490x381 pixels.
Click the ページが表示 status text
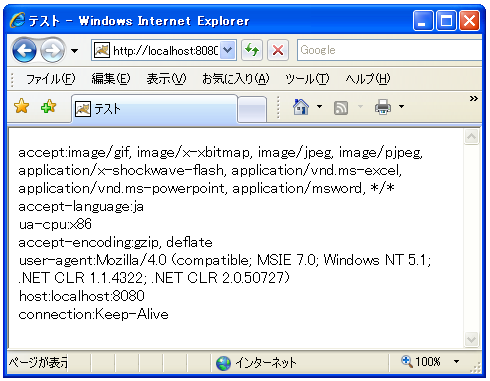click(x=38, y=363)
